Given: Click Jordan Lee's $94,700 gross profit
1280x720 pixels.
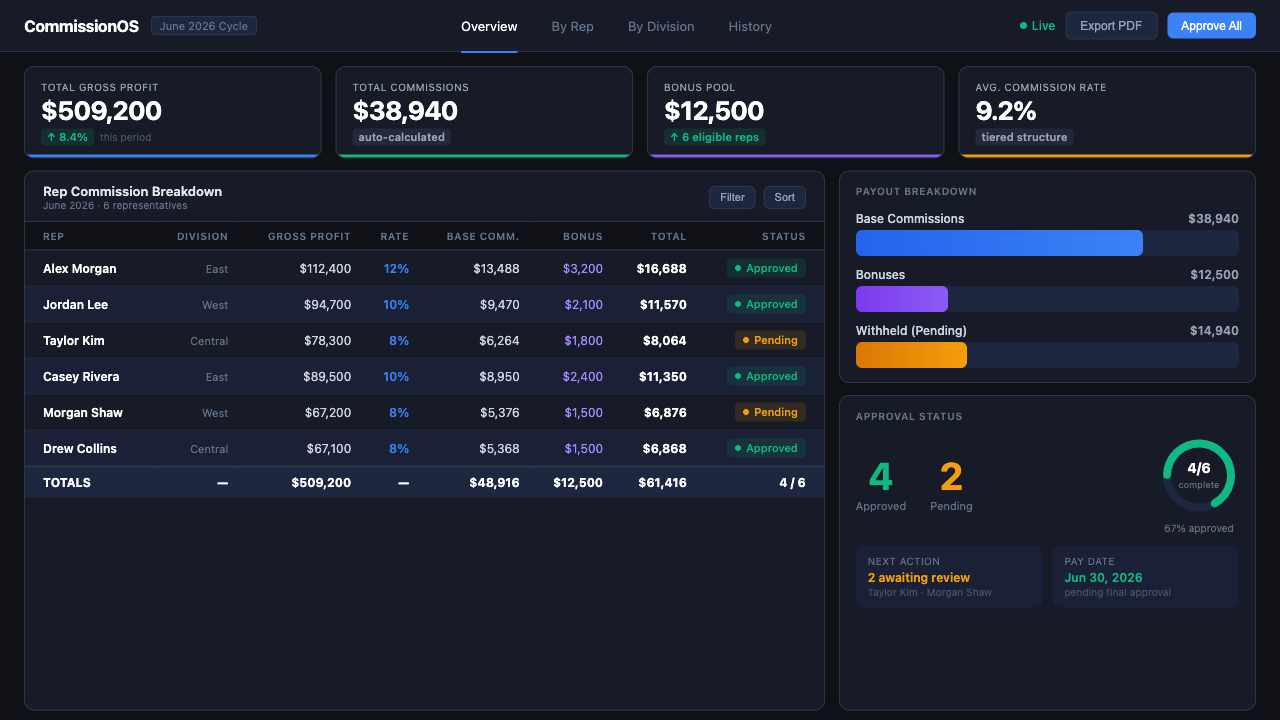Looking at the screenshot, I should tap(327, 304).
